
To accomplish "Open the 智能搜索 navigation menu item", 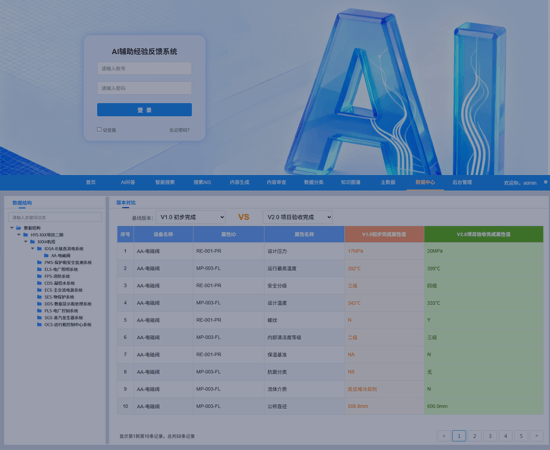I will pos(165,182).
